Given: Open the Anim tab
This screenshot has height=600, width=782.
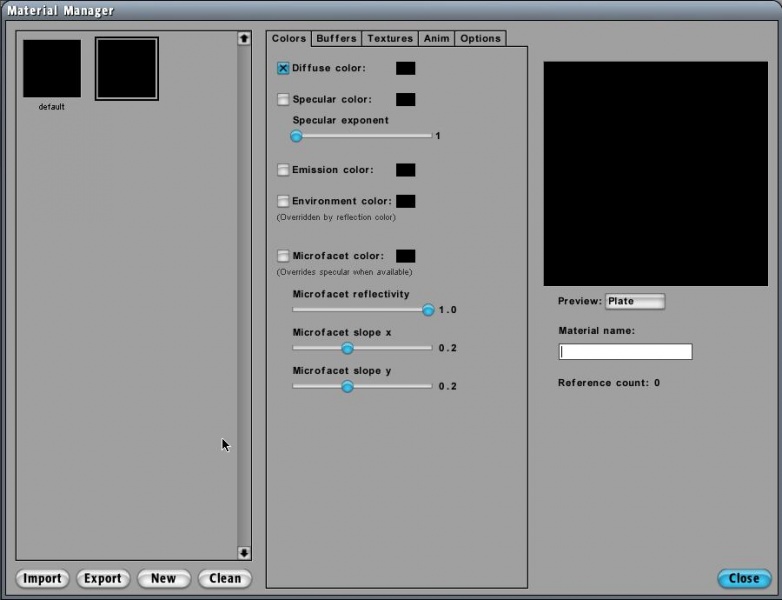Looking at the screenshot, I should click(436, 38).
